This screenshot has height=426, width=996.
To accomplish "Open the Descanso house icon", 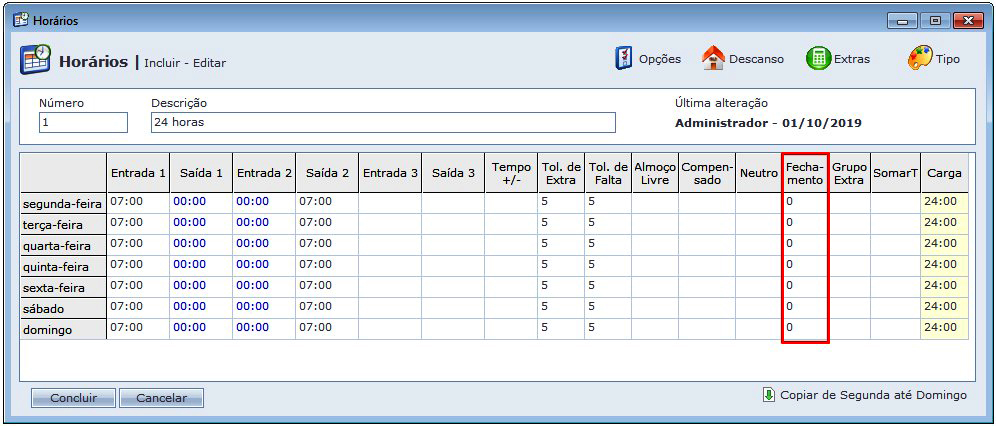I will [713, 58].
